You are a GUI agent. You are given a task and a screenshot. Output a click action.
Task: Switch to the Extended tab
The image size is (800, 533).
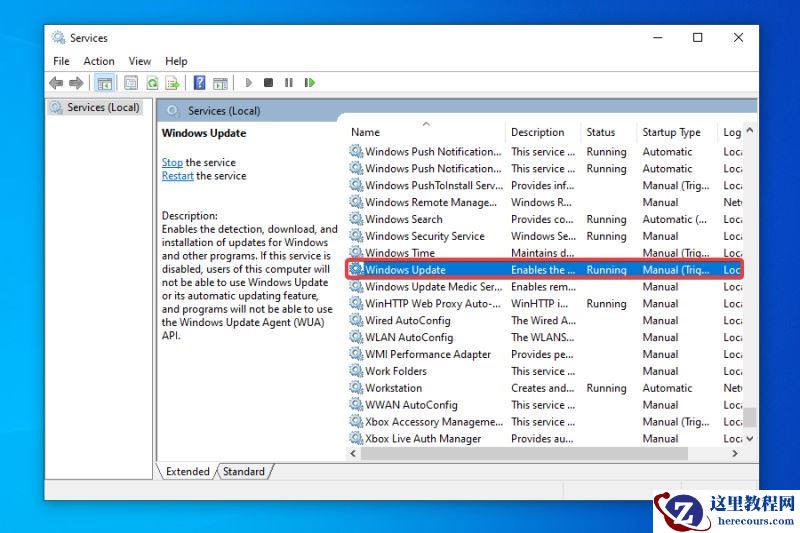click(x=187, y=471)
